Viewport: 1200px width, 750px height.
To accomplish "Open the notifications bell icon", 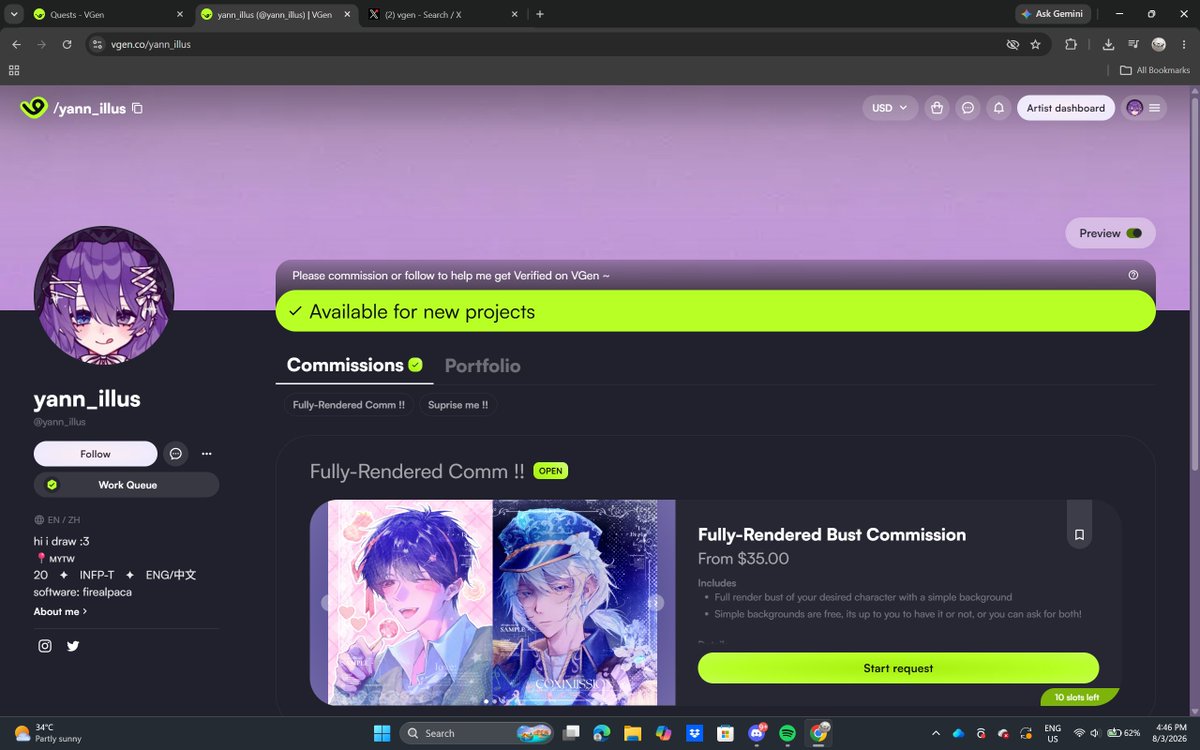I will tap(999, 108).
